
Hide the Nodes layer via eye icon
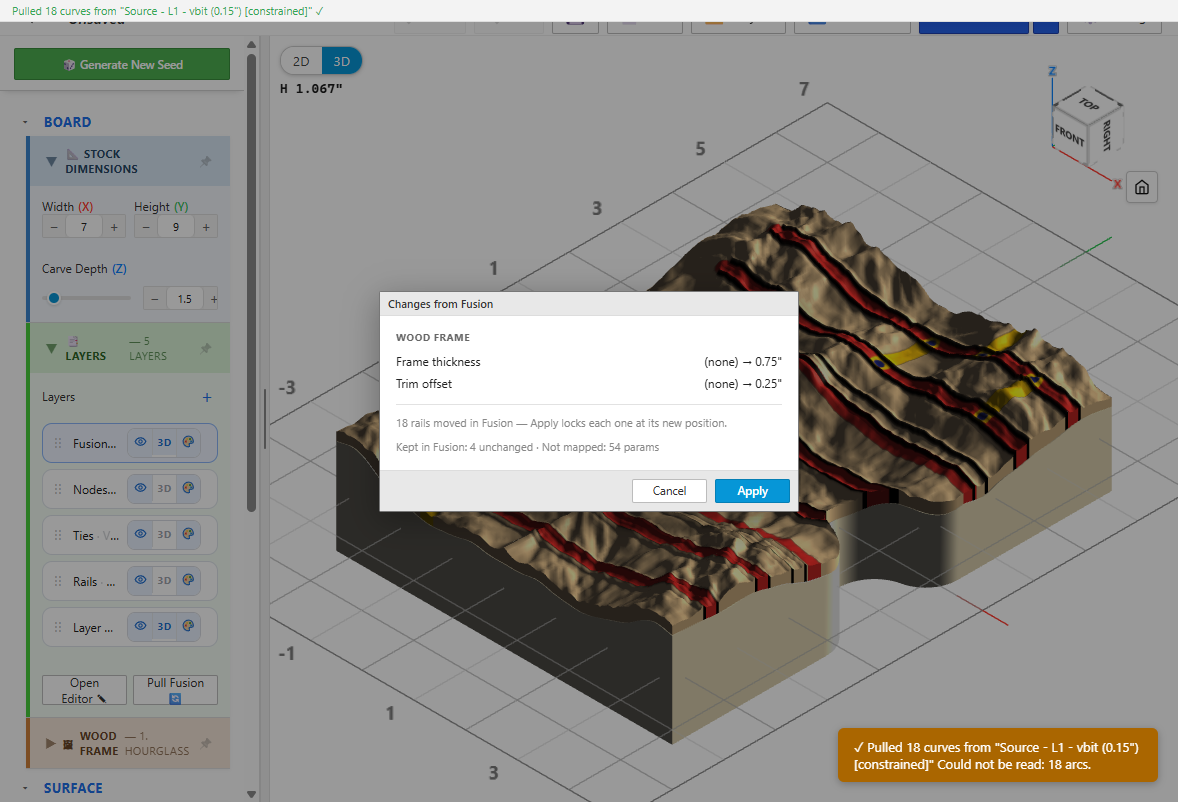[140, 488]
